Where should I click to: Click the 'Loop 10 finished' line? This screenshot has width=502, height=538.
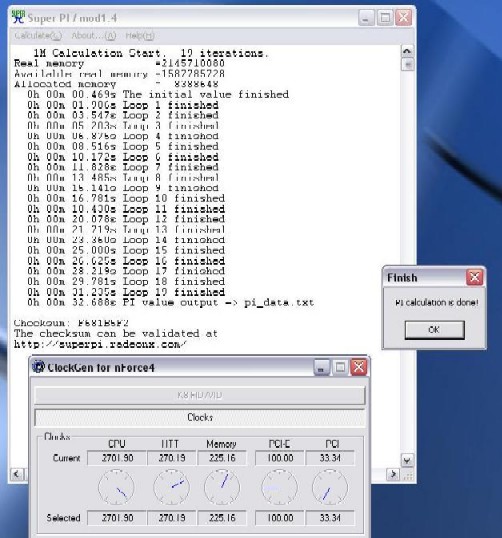(x=126, y=198)
